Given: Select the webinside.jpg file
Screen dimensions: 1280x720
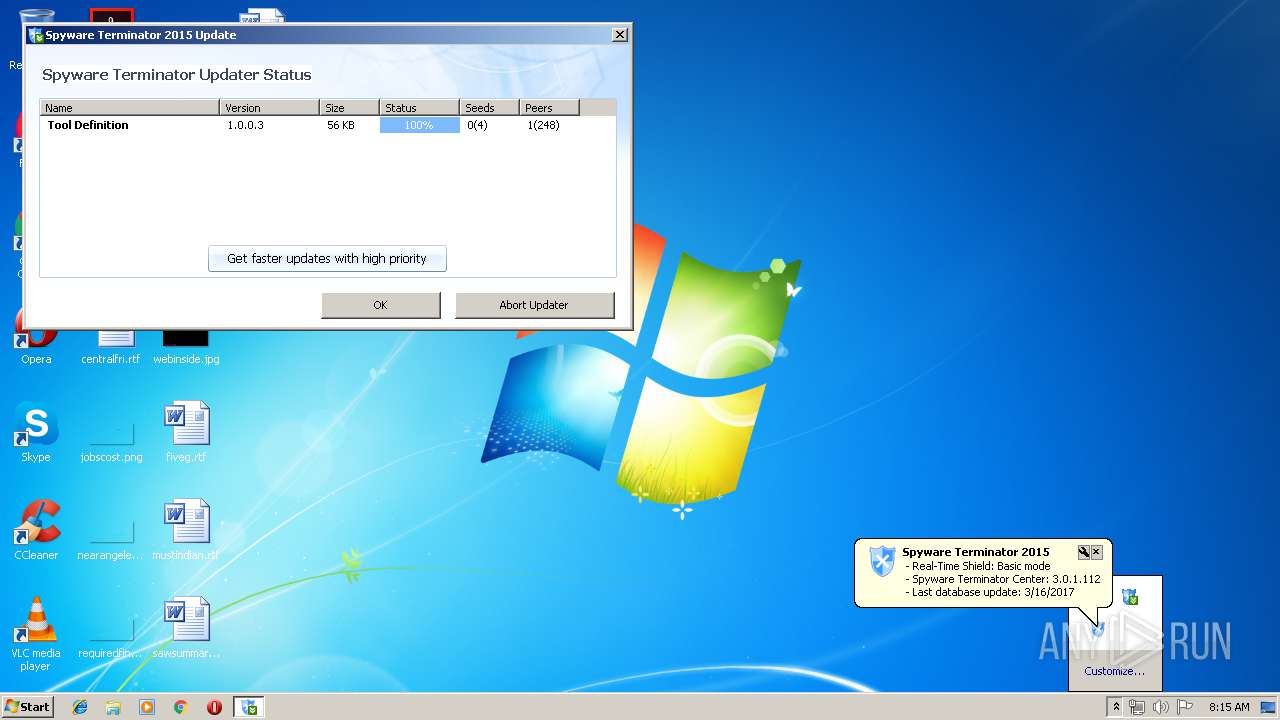Looking at the screenshot, I should pyautogui.click(x=186, y=345).
